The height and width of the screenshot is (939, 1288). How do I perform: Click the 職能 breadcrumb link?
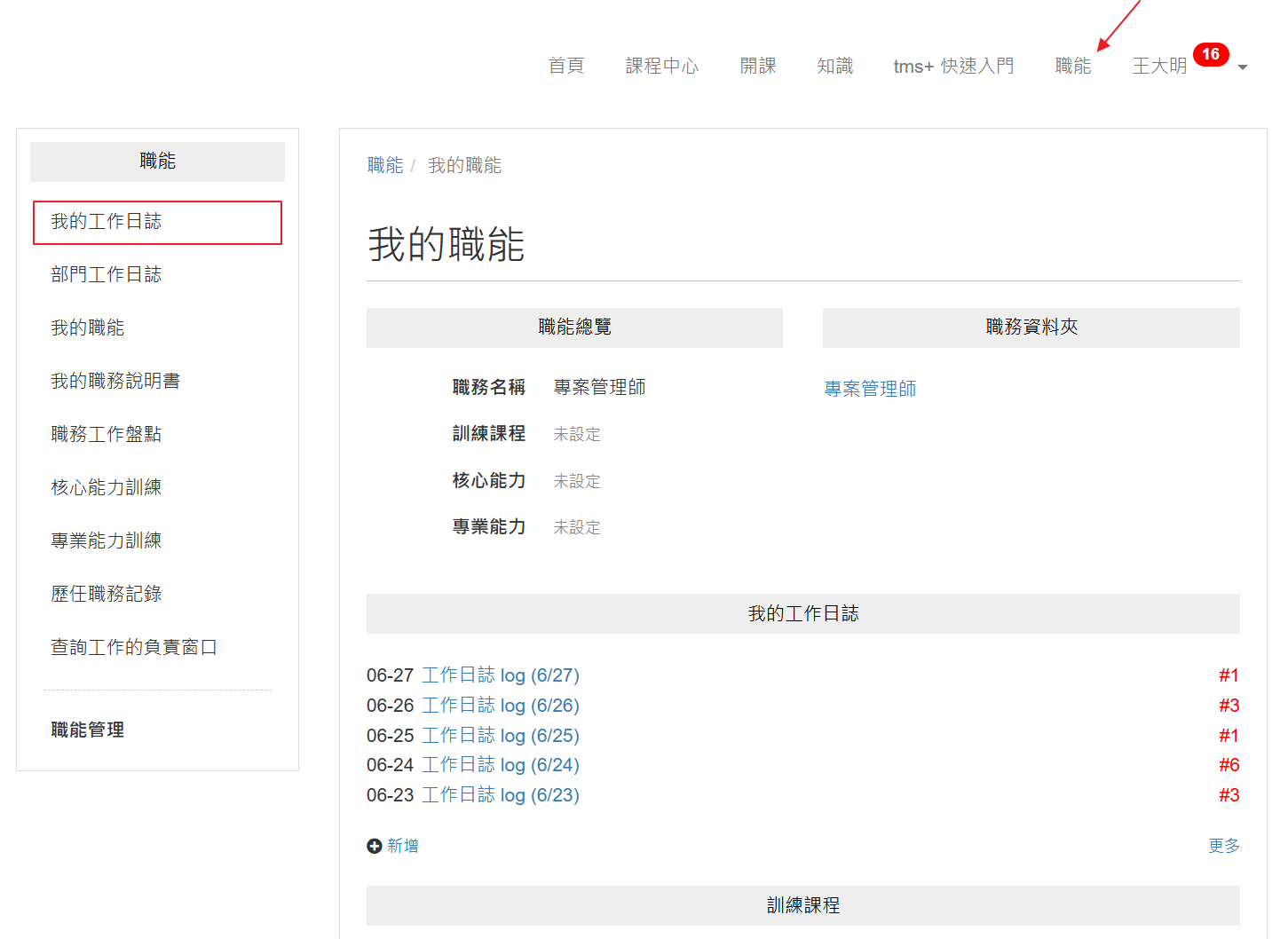click(x=385, y=165)
